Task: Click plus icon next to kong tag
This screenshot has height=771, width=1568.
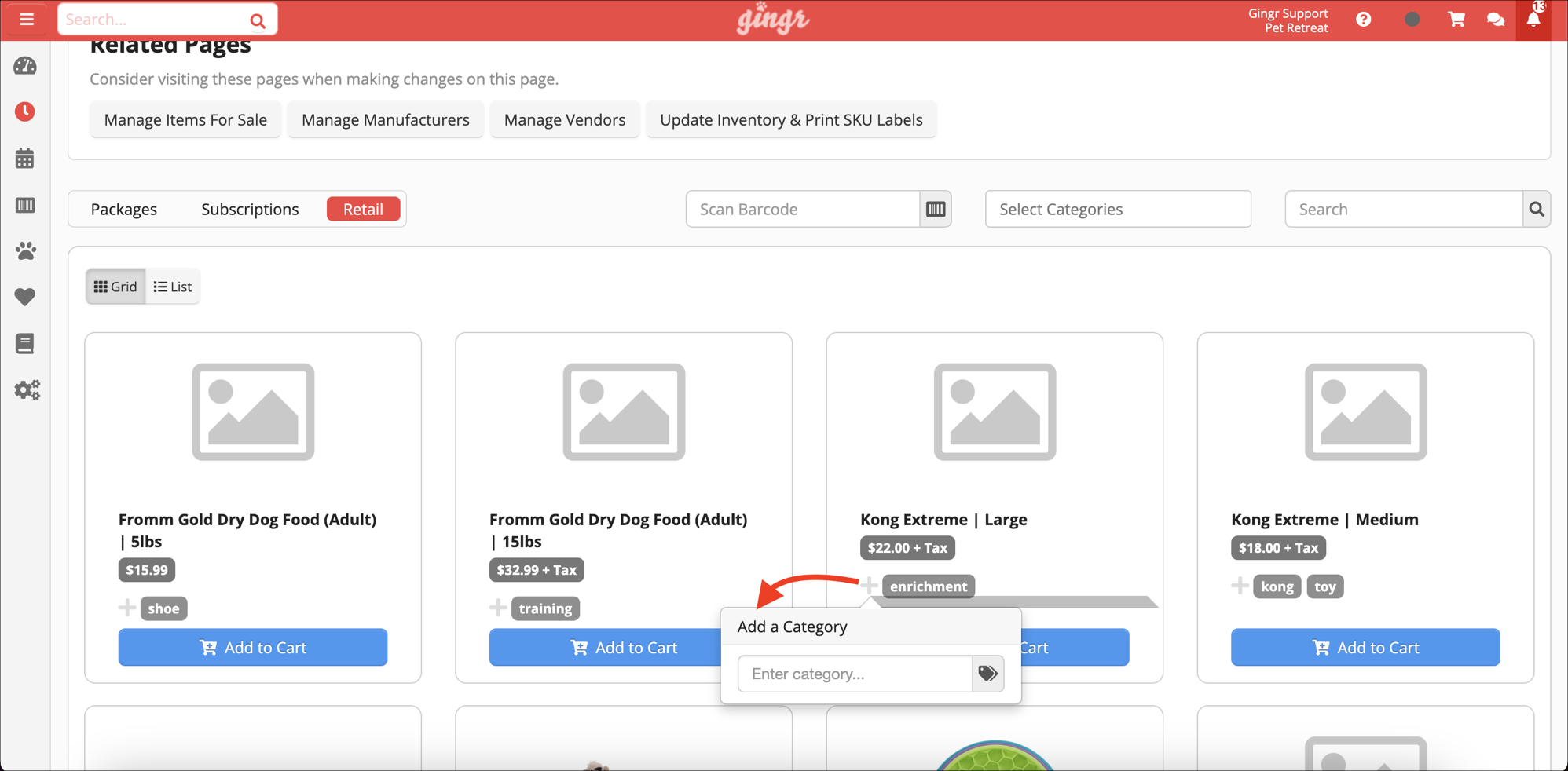Action: [x=1240, y=586]
